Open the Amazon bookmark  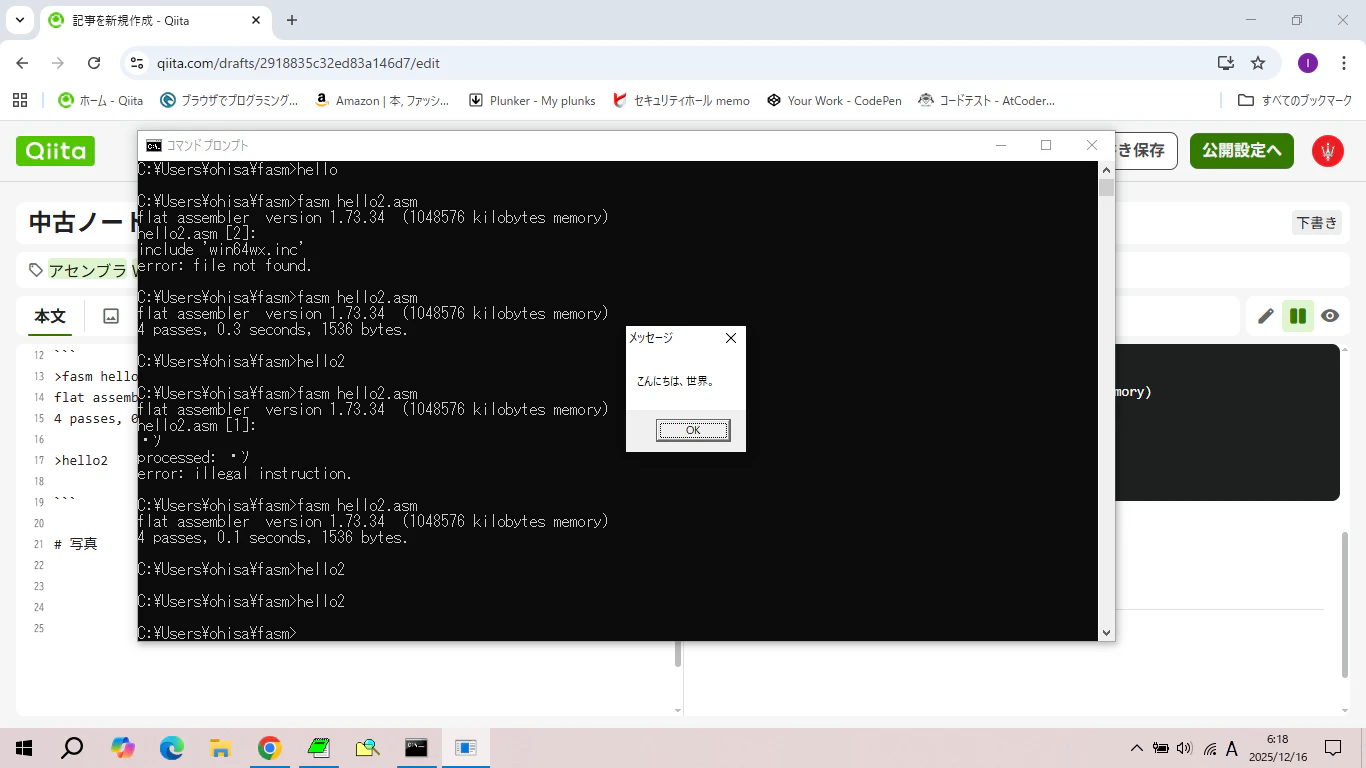click(x=381, y=100)
